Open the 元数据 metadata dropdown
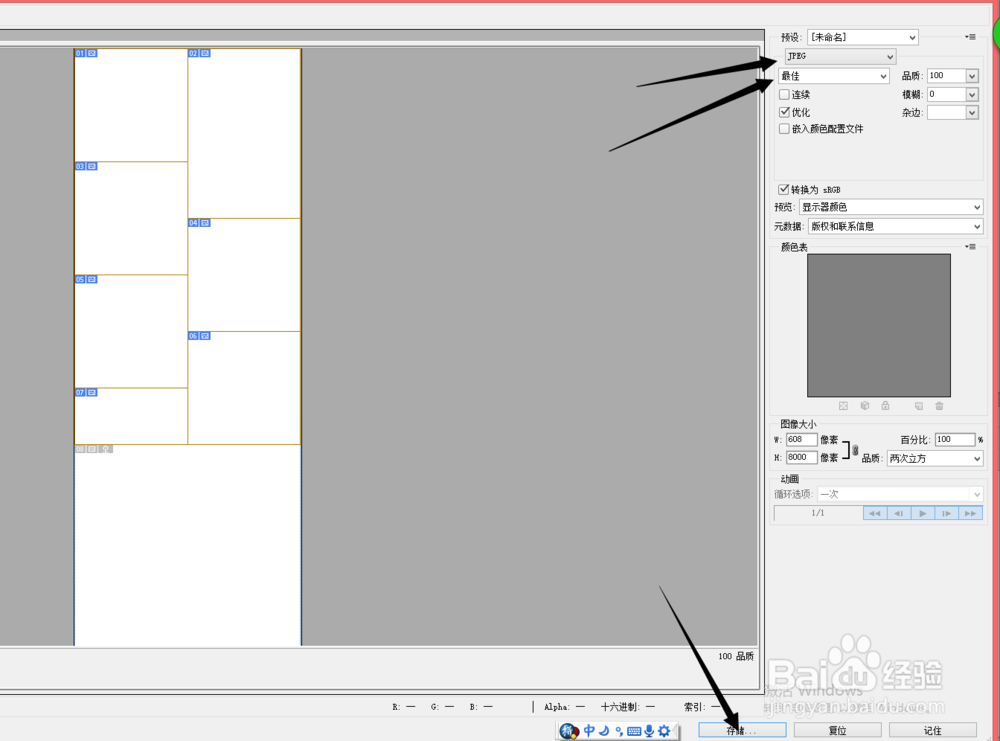 click(x=895, y=226)
